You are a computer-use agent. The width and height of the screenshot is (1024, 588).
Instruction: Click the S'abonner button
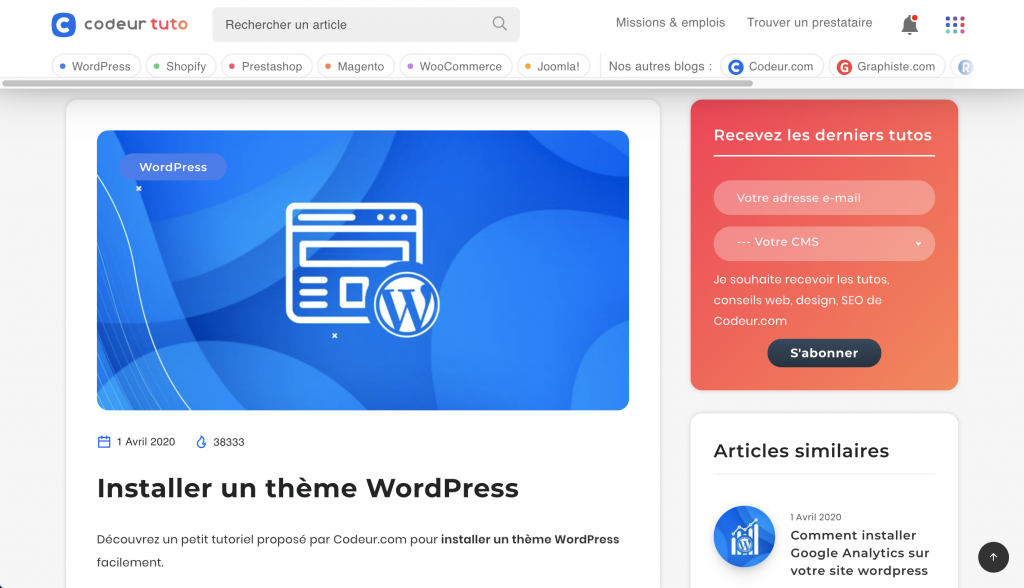click(x=824, y=353)
